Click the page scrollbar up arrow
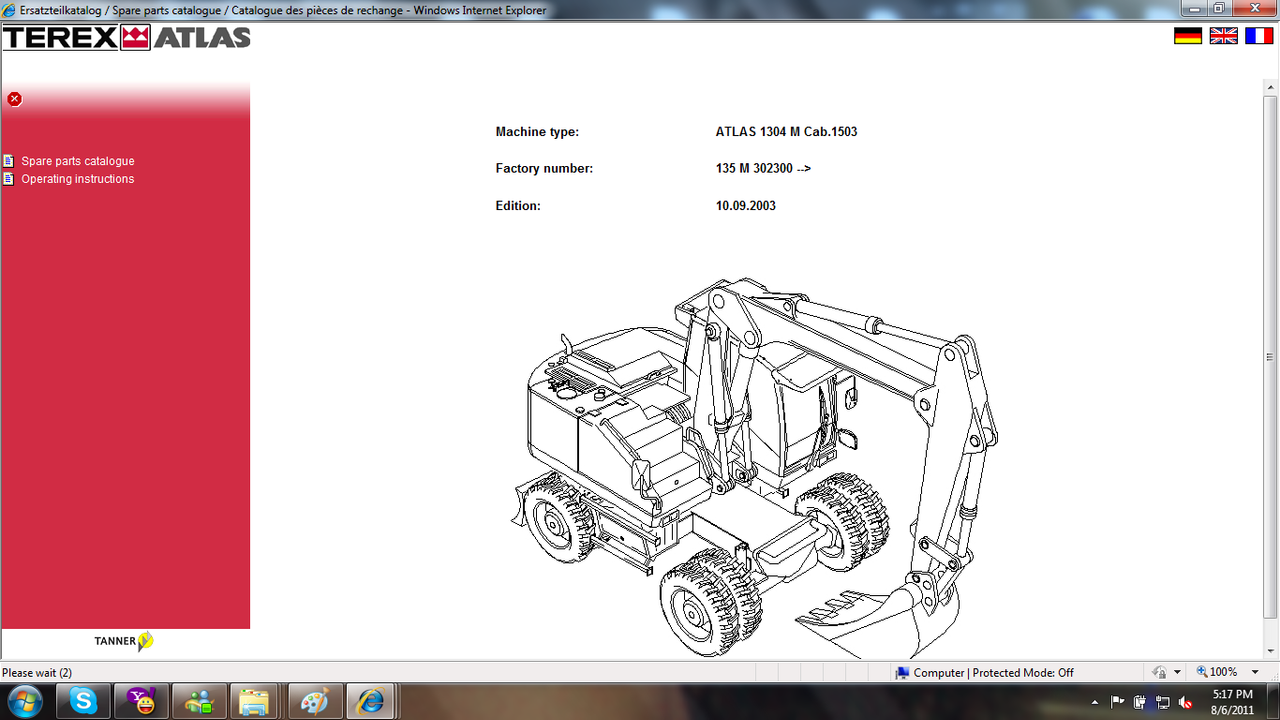Viewport: 1280px width, 720px height. pyautogui.click(x=1270, y=88)
